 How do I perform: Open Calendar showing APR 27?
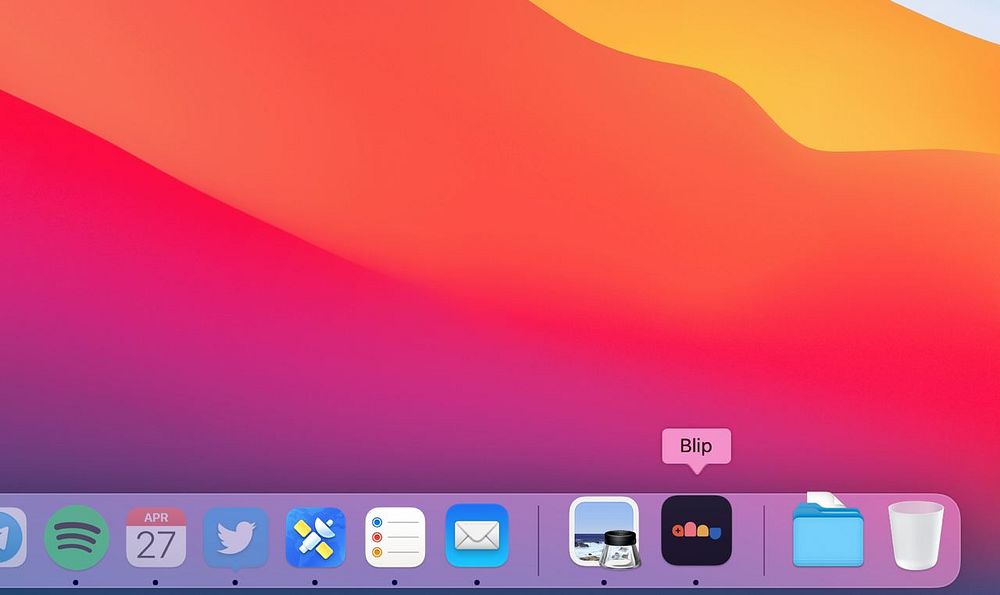point(156,538)
